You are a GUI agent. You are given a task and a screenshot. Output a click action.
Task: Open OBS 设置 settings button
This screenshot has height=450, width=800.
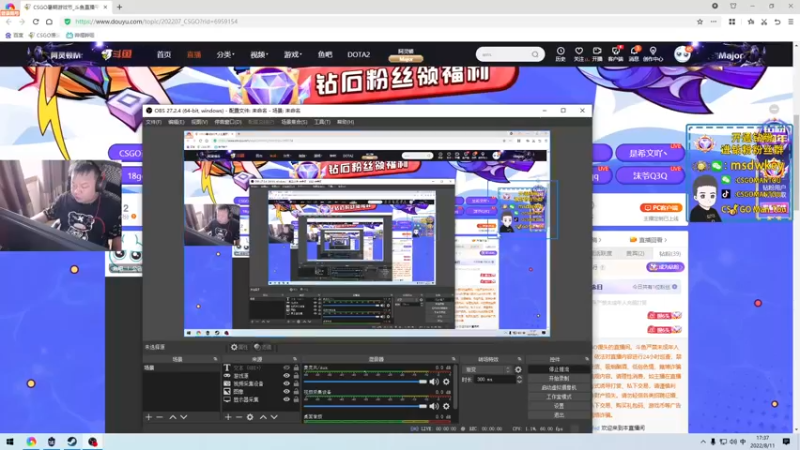coord(559,406)
